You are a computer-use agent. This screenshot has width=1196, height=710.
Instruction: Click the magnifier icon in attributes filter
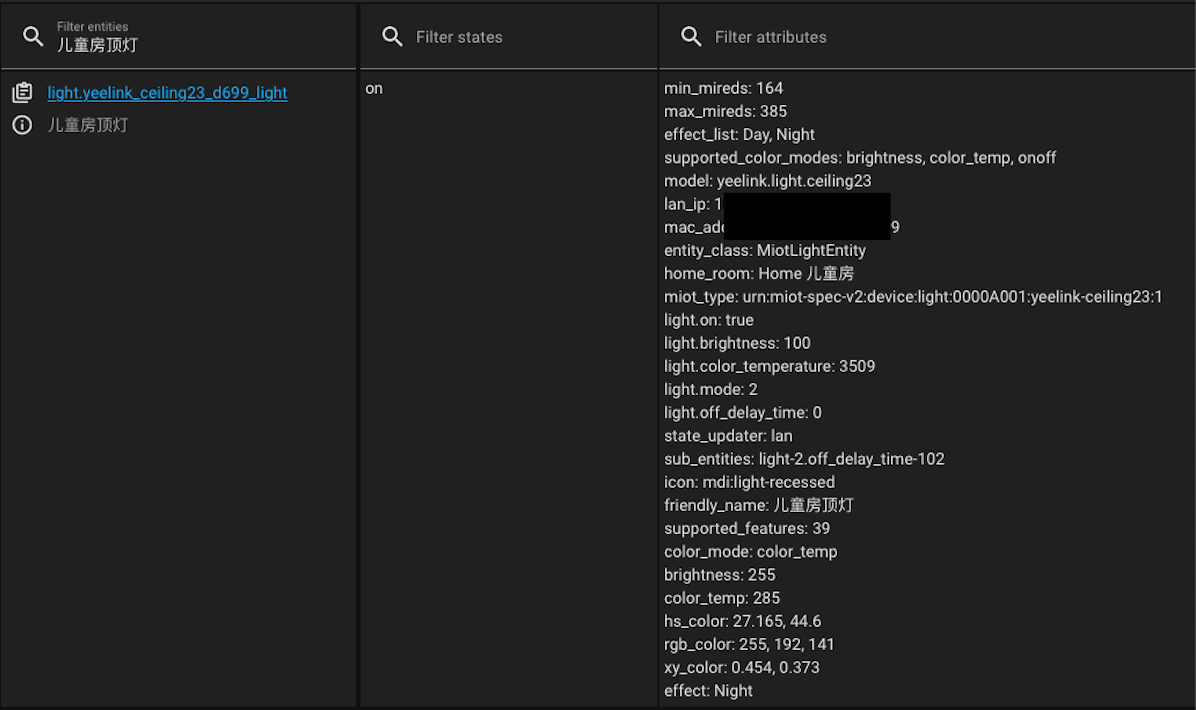point(691,36)
